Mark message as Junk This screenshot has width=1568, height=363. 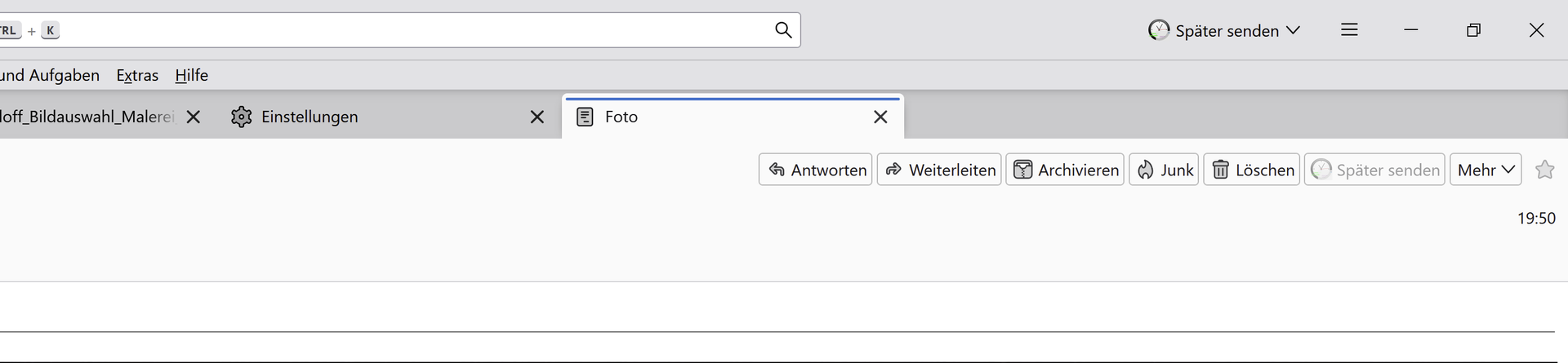[x=1164, y=170]
